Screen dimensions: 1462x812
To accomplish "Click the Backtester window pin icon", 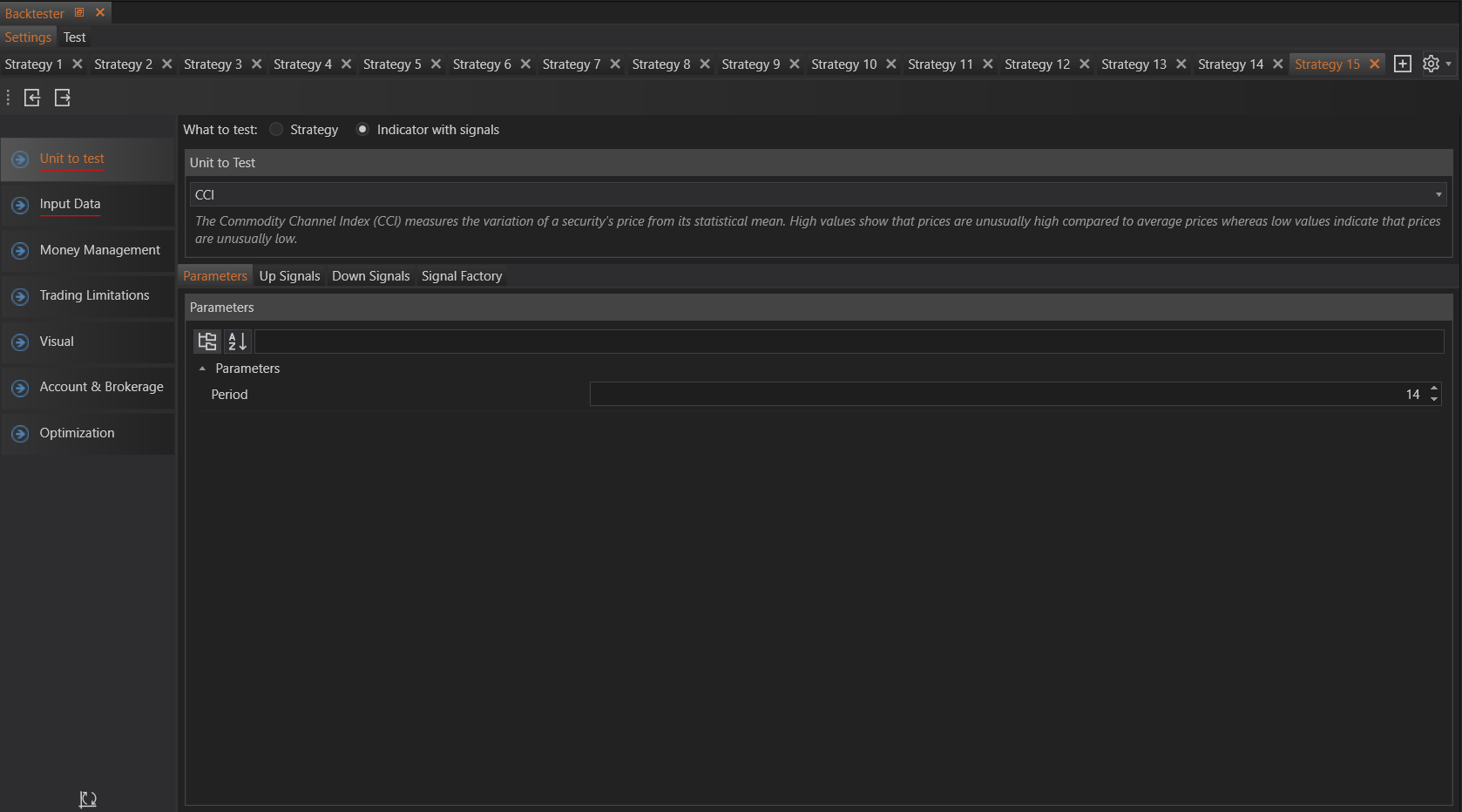I will (79, 13).
